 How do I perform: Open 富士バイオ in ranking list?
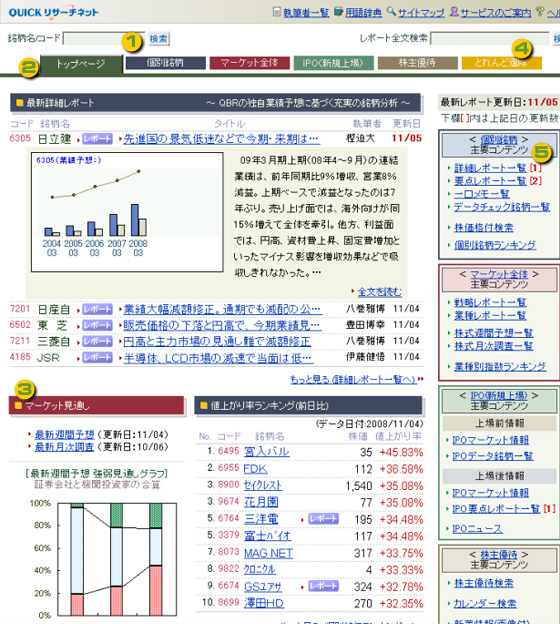267,536
